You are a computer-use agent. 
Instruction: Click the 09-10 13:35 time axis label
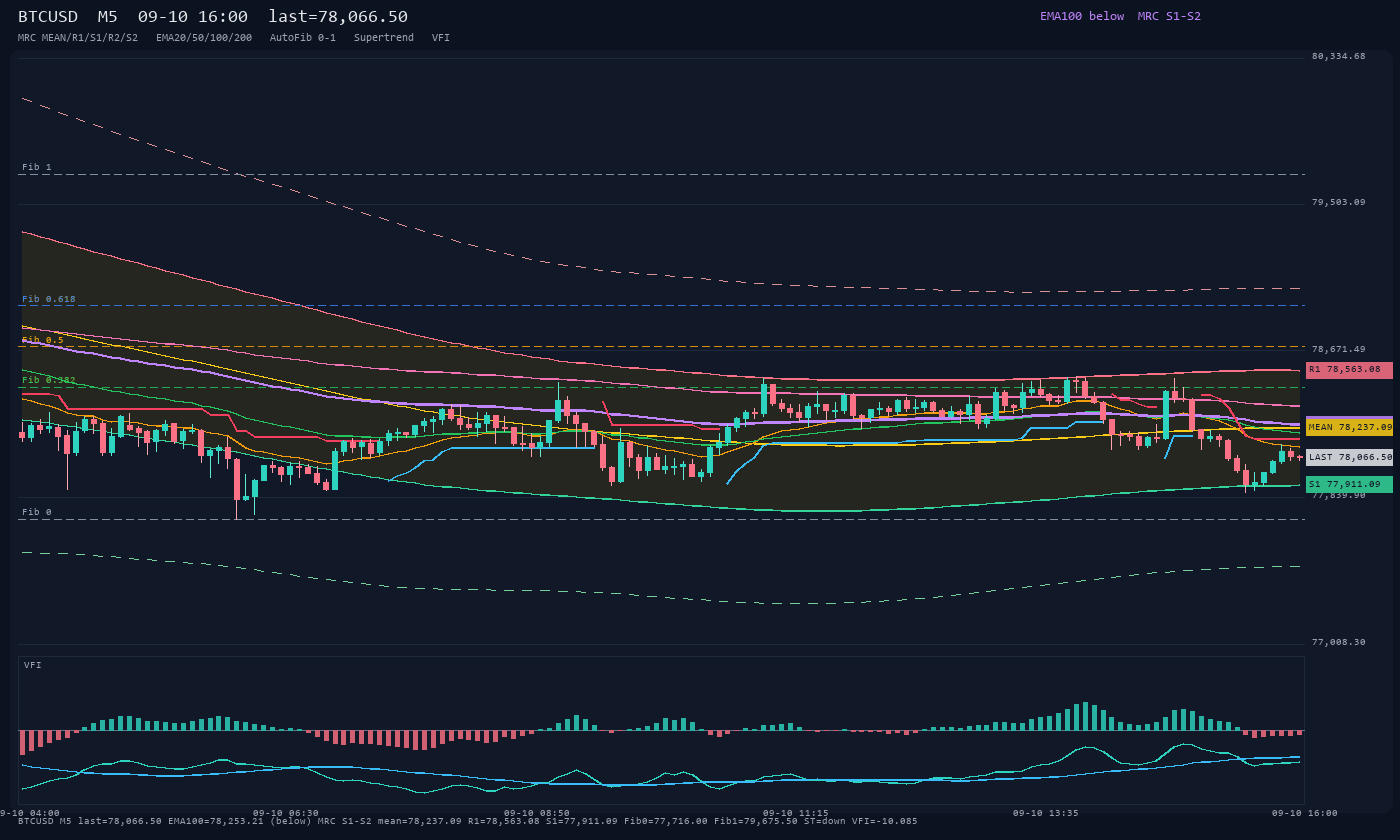click(1045, 813)
